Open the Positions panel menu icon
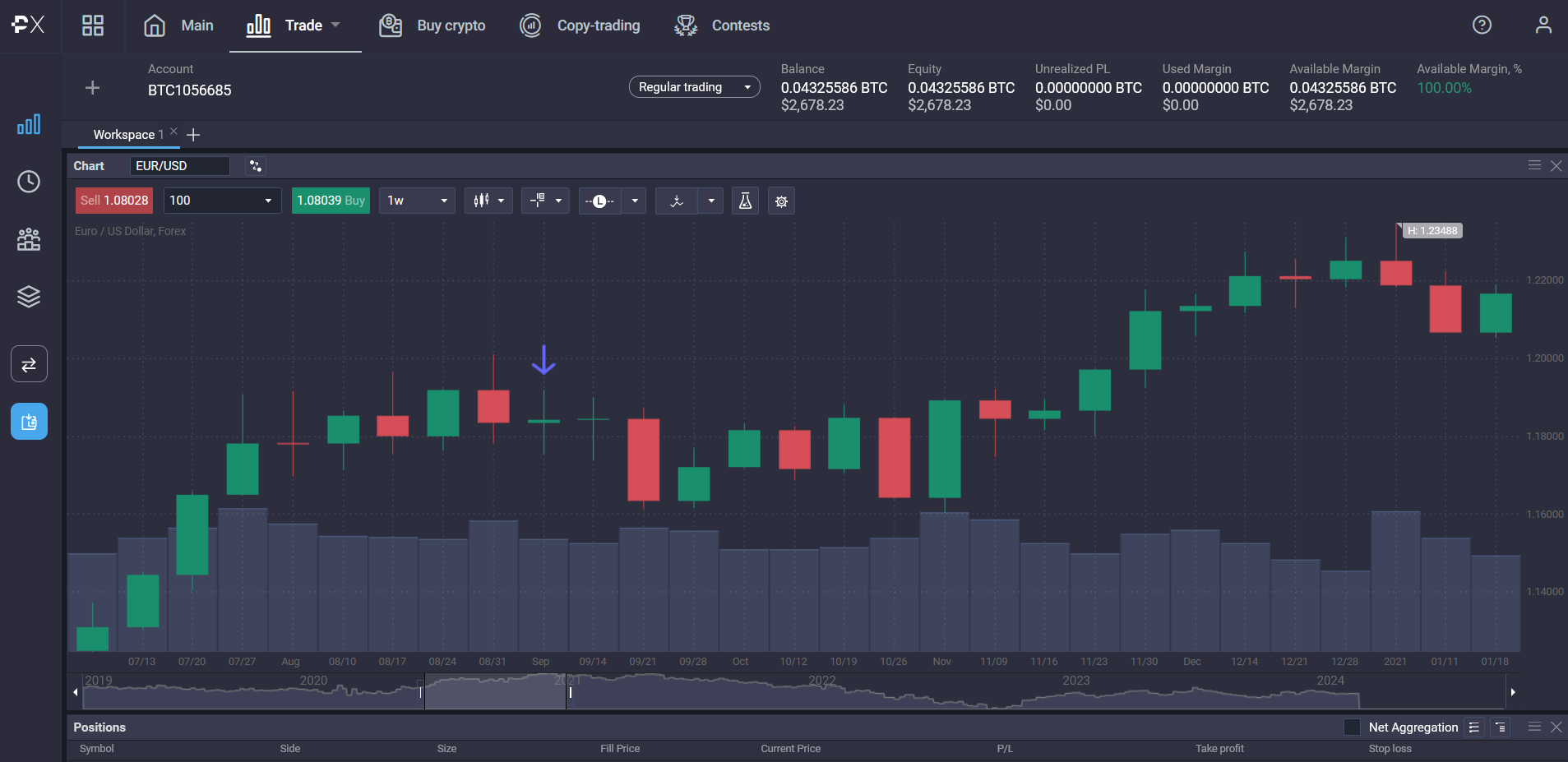 click(x=1534, y=727)
